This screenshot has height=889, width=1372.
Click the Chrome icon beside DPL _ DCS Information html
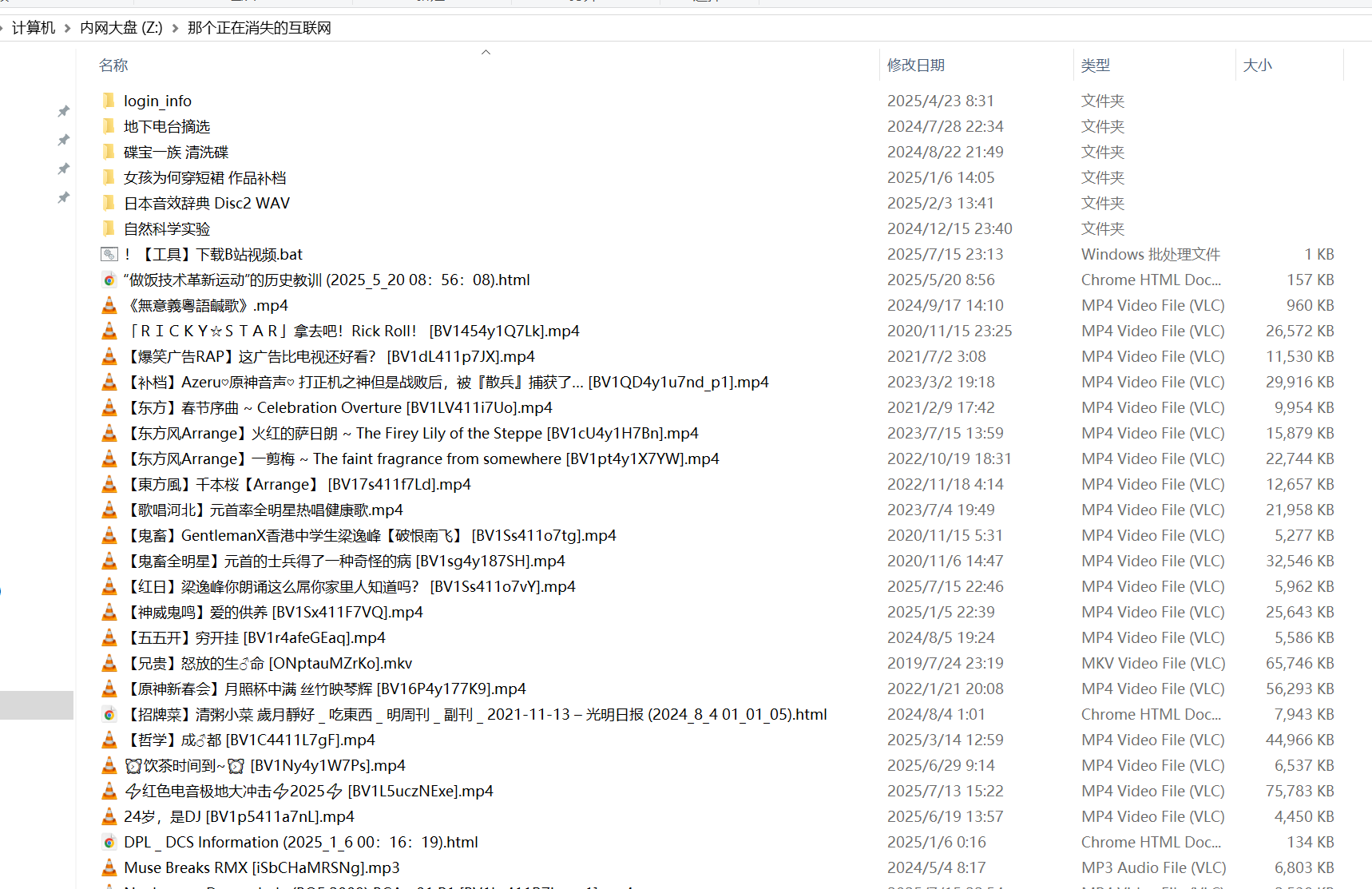(109, 842)
